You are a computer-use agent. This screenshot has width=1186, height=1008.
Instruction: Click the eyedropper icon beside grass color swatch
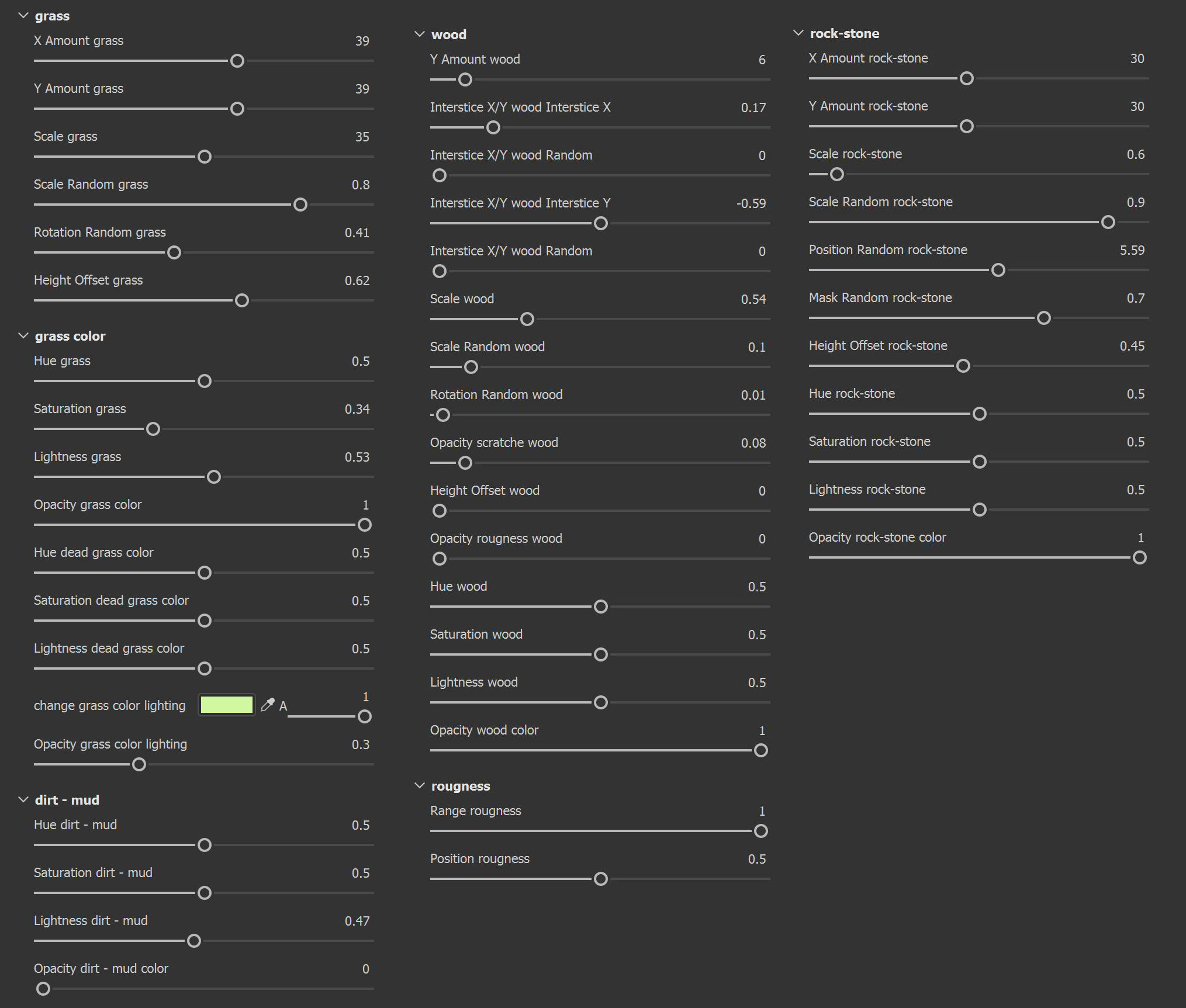tap(267, 705)
